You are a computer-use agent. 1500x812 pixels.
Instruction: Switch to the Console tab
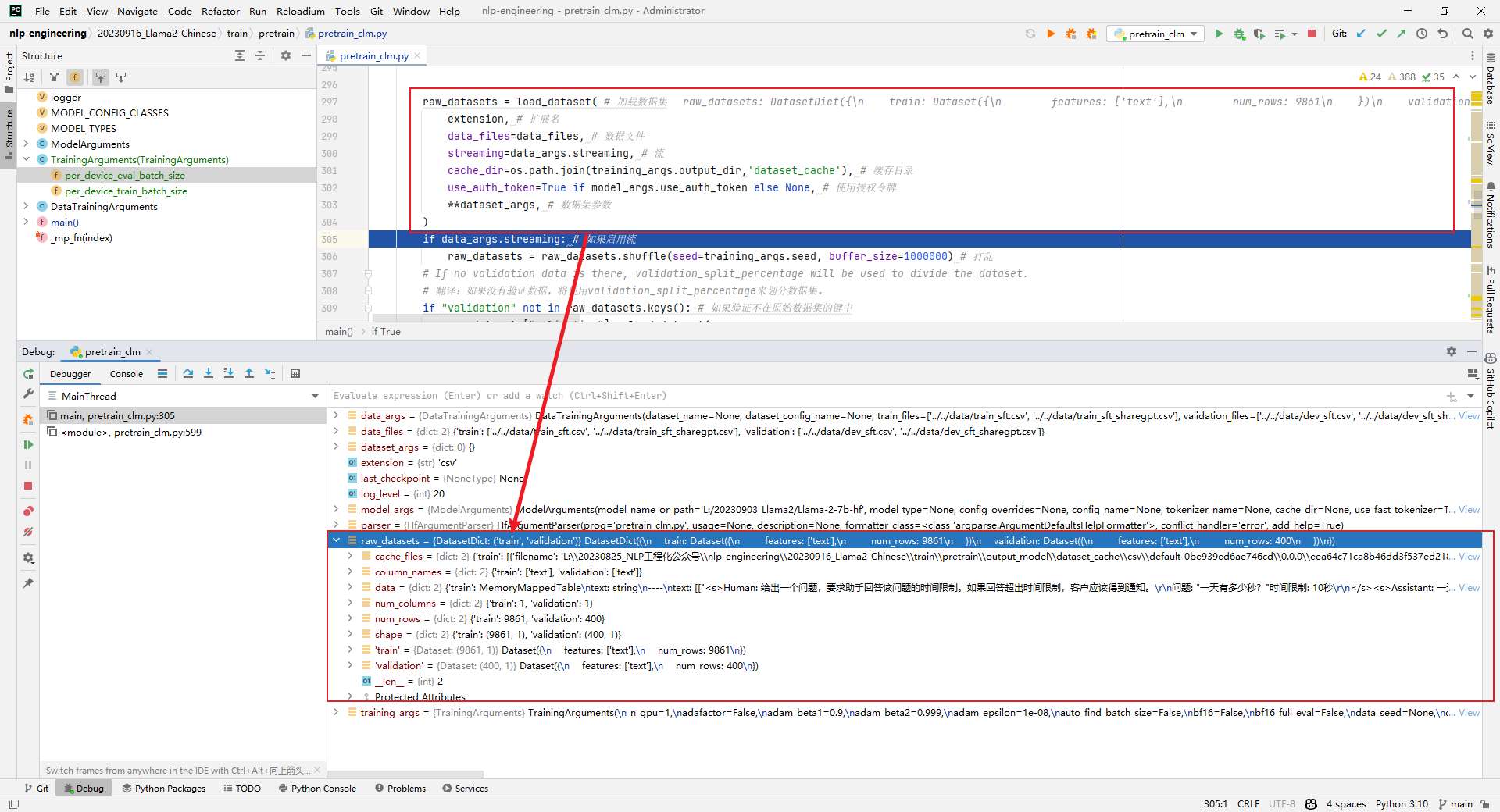pos(126,374)
